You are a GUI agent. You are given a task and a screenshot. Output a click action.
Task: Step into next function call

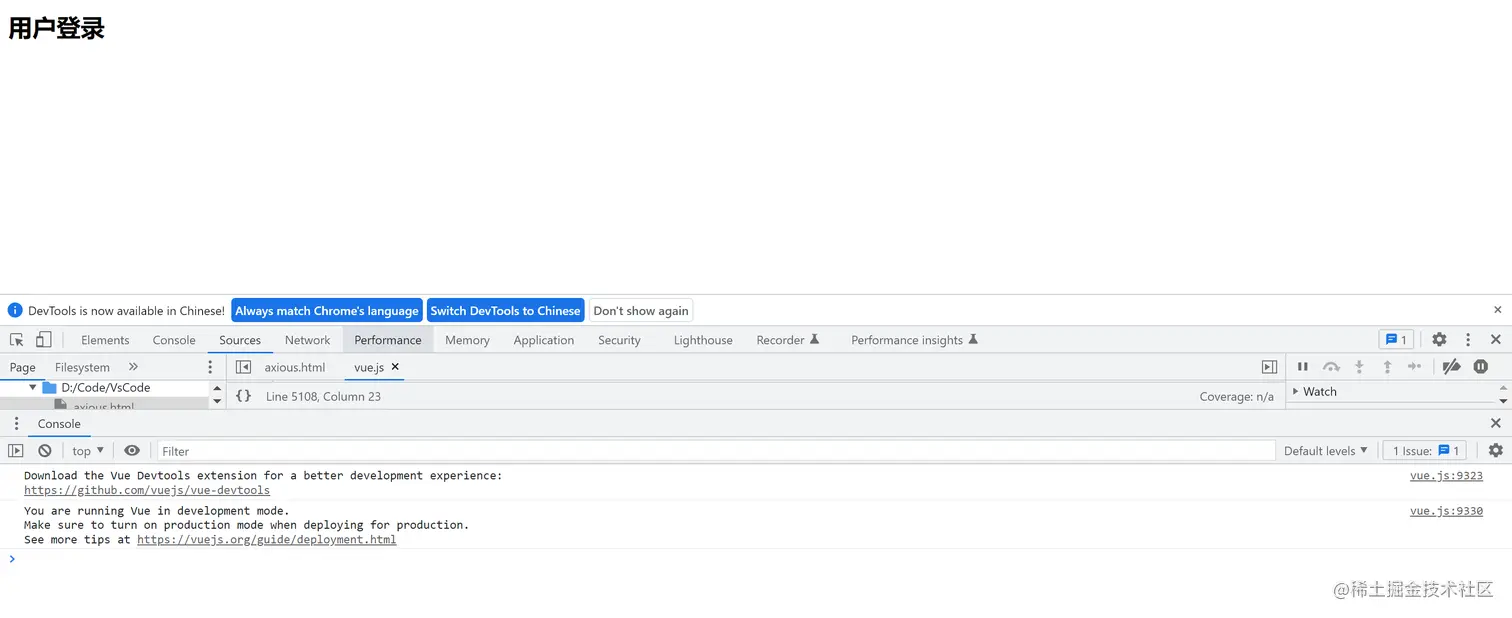1359,367
